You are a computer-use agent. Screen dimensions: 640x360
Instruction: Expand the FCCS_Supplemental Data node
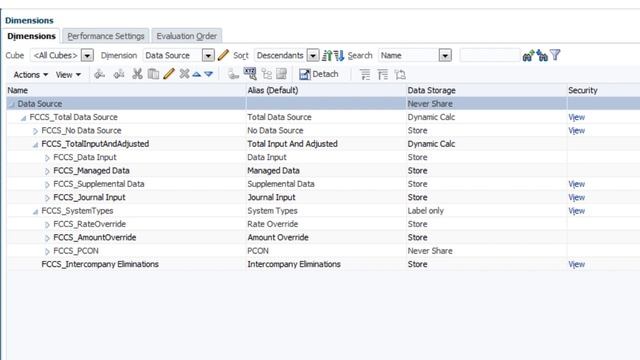click(x=47, y=184)
